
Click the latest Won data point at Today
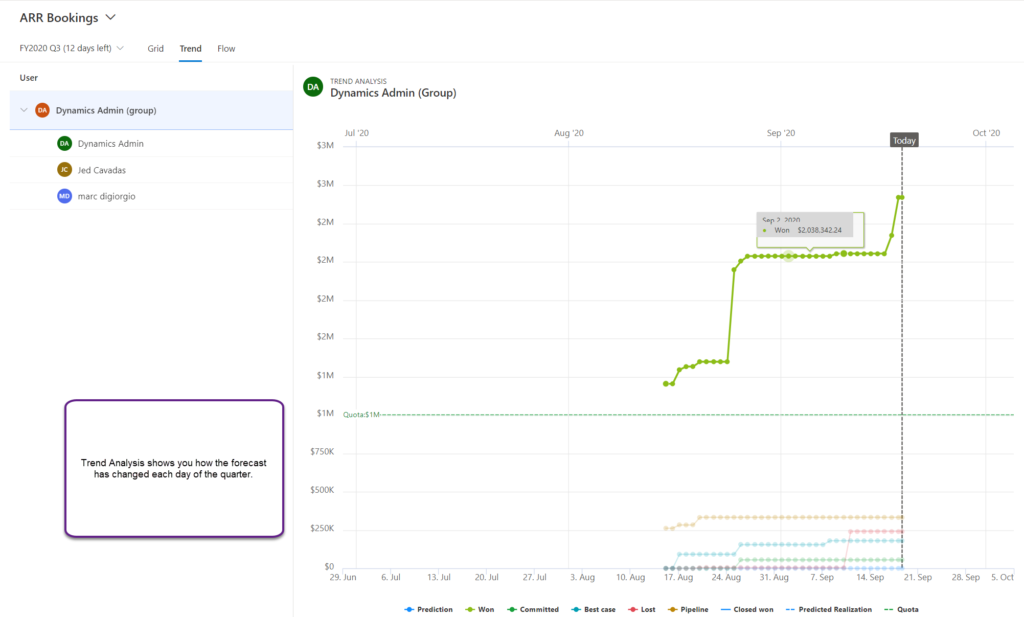(901, 197)
